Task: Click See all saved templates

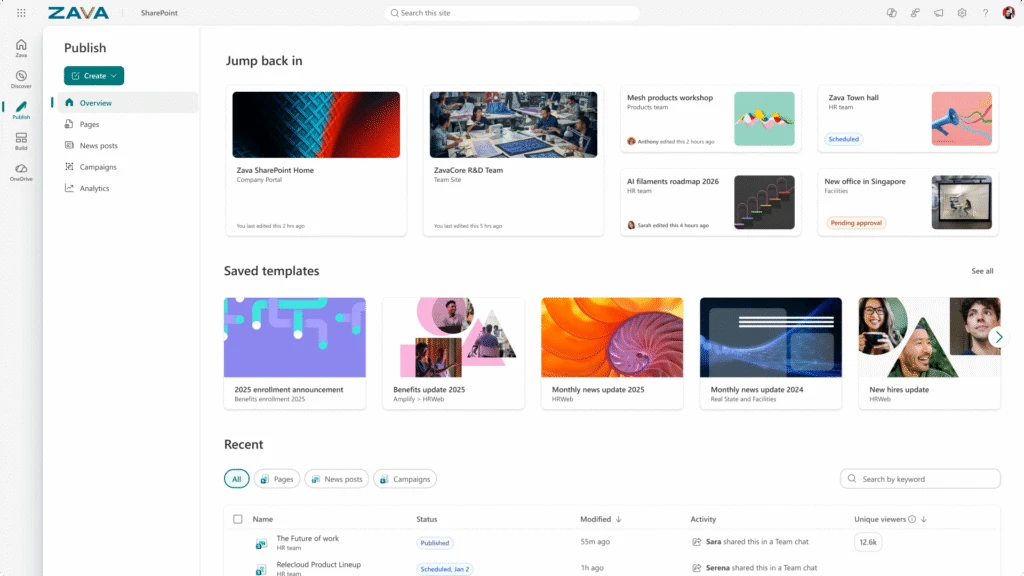Action: tap(983, 271)
